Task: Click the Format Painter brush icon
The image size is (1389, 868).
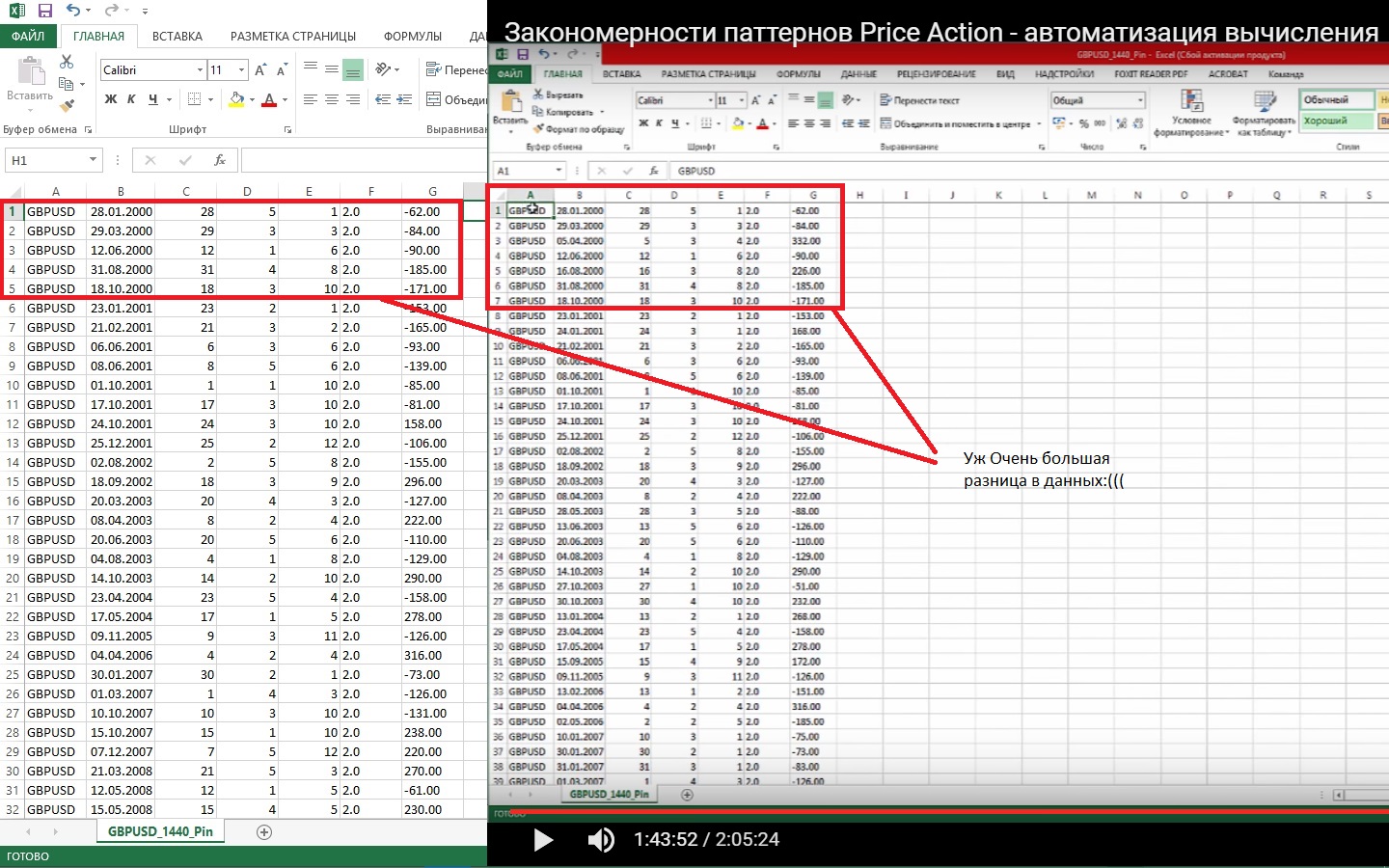Action: [x=67, y=106]
